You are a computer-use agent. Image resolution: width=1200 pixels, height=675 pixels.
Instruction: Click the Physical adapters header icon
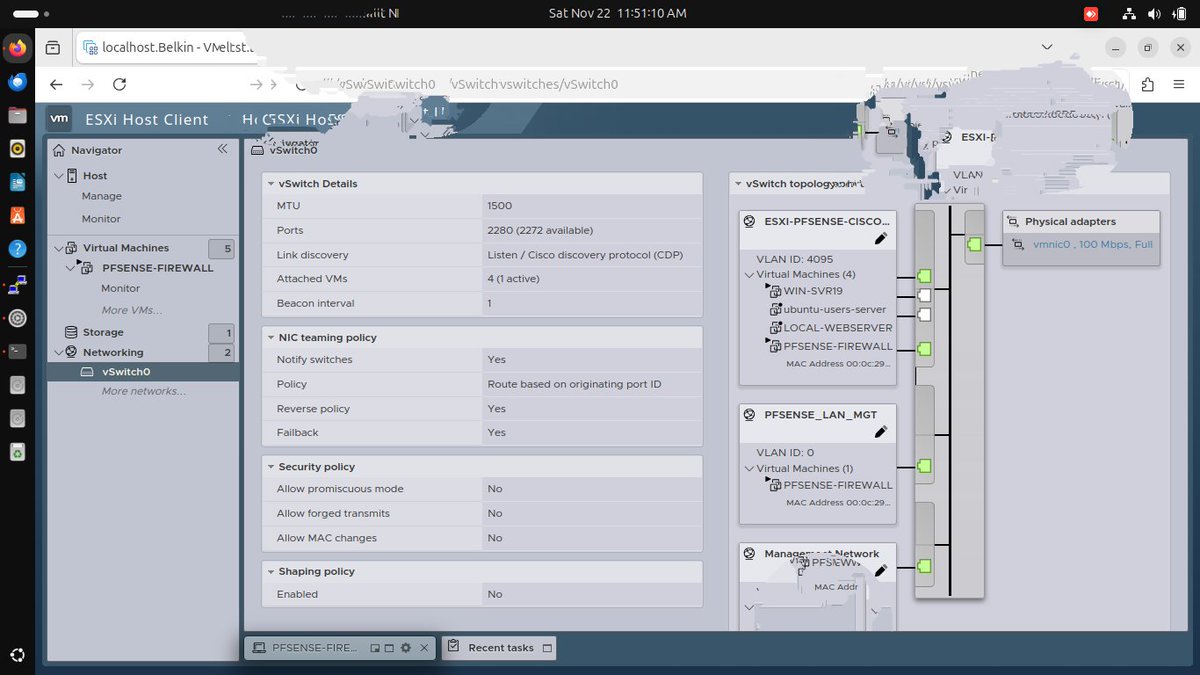[x=1014, y=221]
